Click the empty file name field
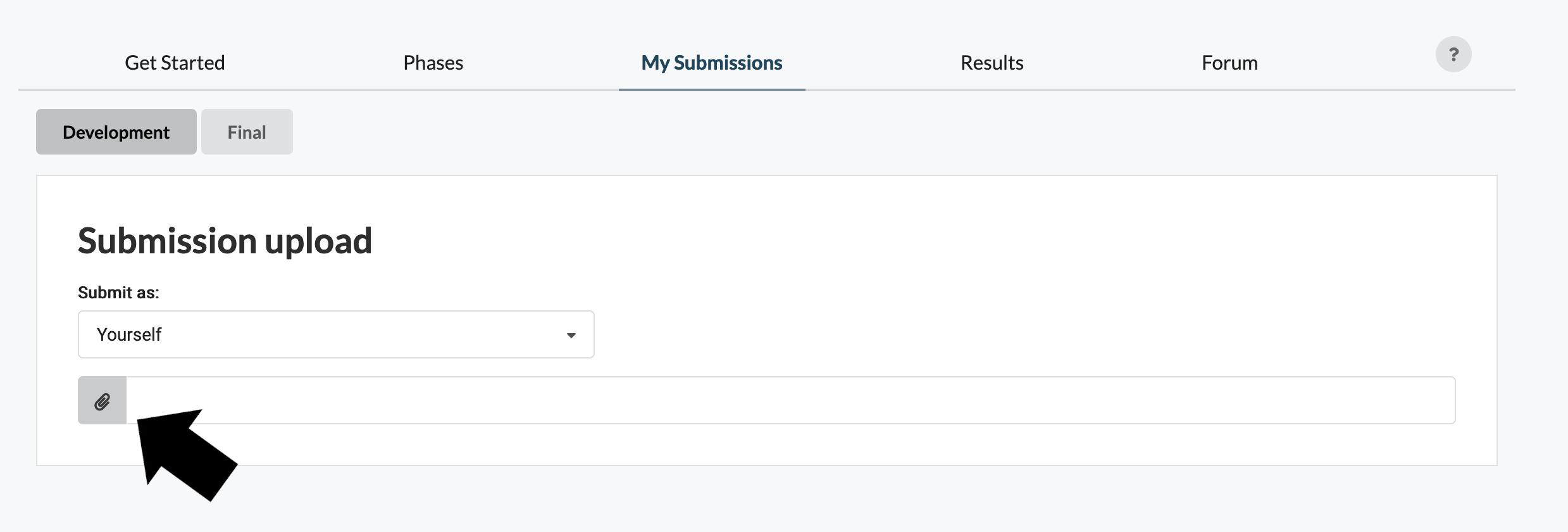This screenshot has height=532, width=1568. coord(759,400)
